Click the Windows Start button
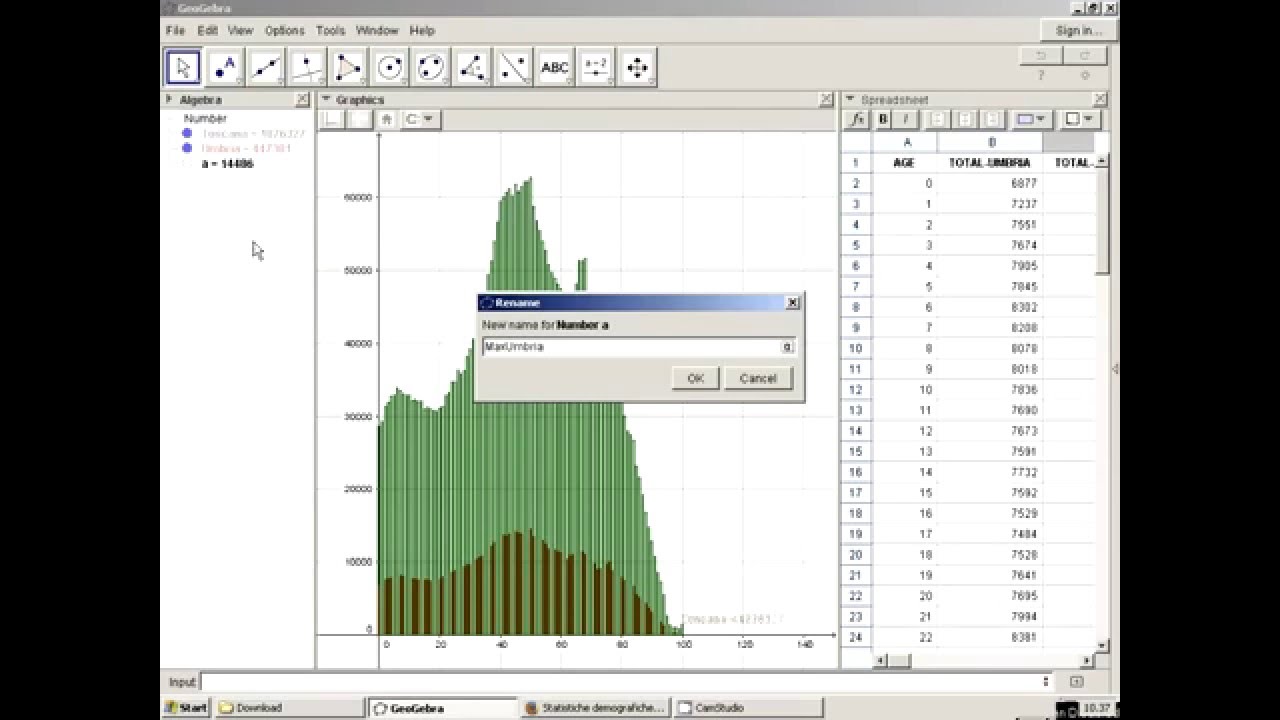Image resolution: width=1280 pixels, height=720 pixels. pyautogui.click(x=187, y=708)
